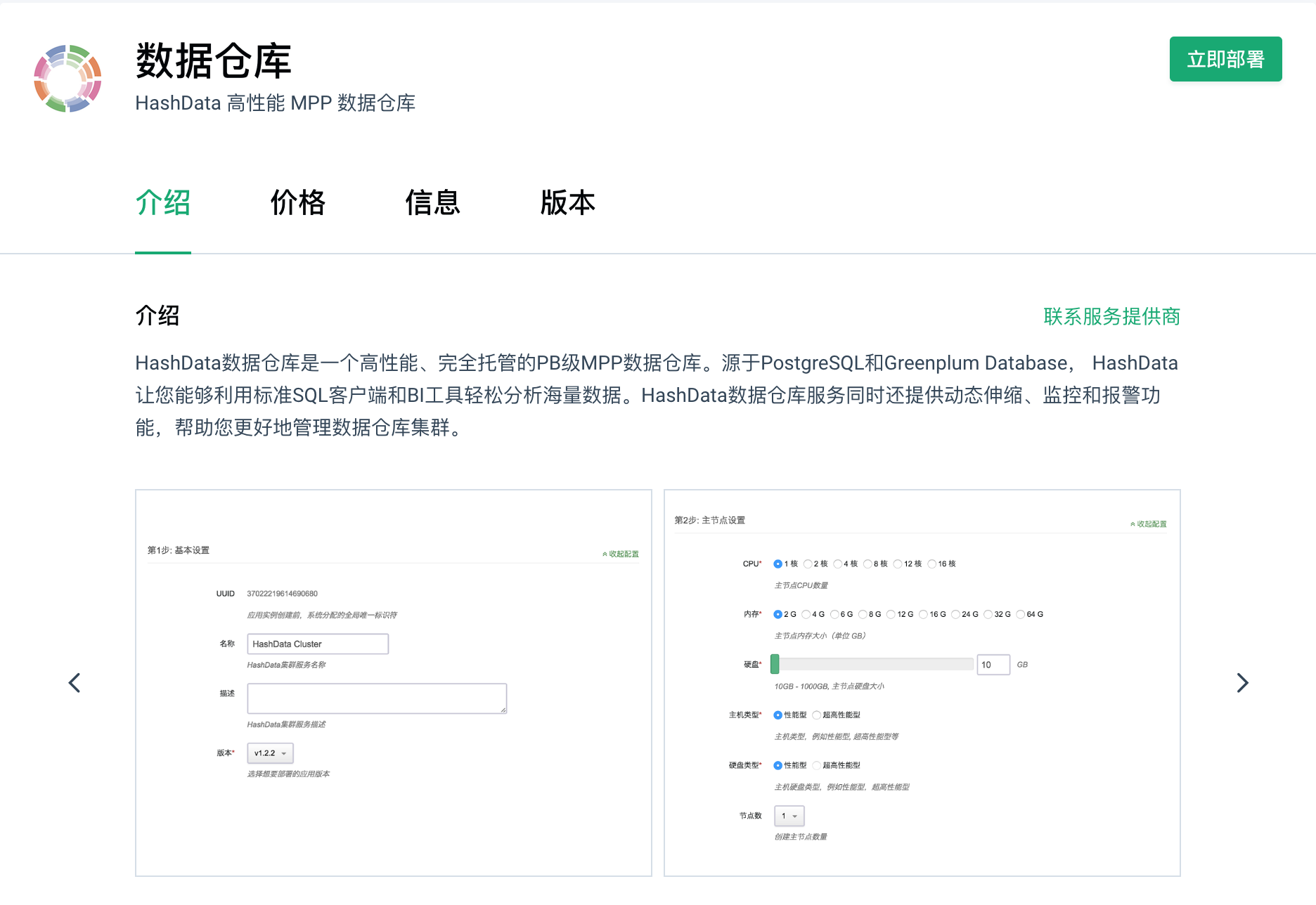The width and height of the screenshot is (1316, 905).
Task: Open the 版本 tab
Action: [568, 203]
